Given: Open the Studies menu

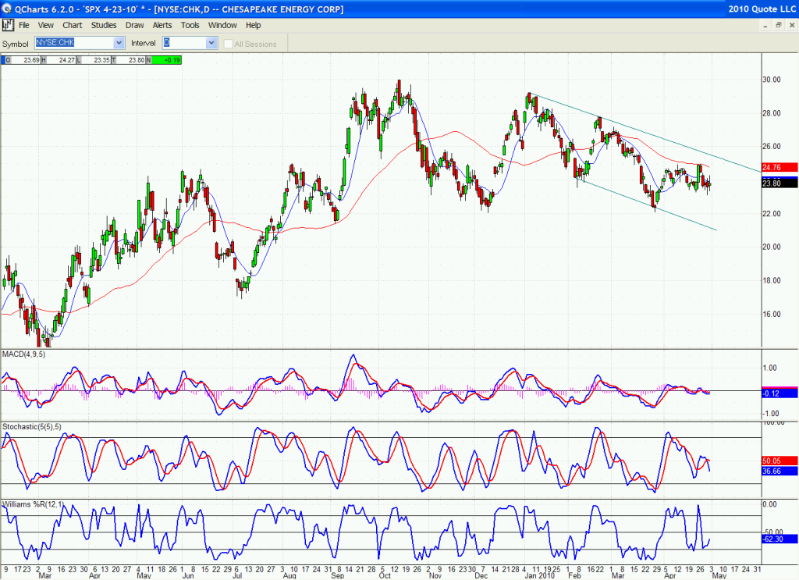Looking at the screenshot, I should 103,24.
